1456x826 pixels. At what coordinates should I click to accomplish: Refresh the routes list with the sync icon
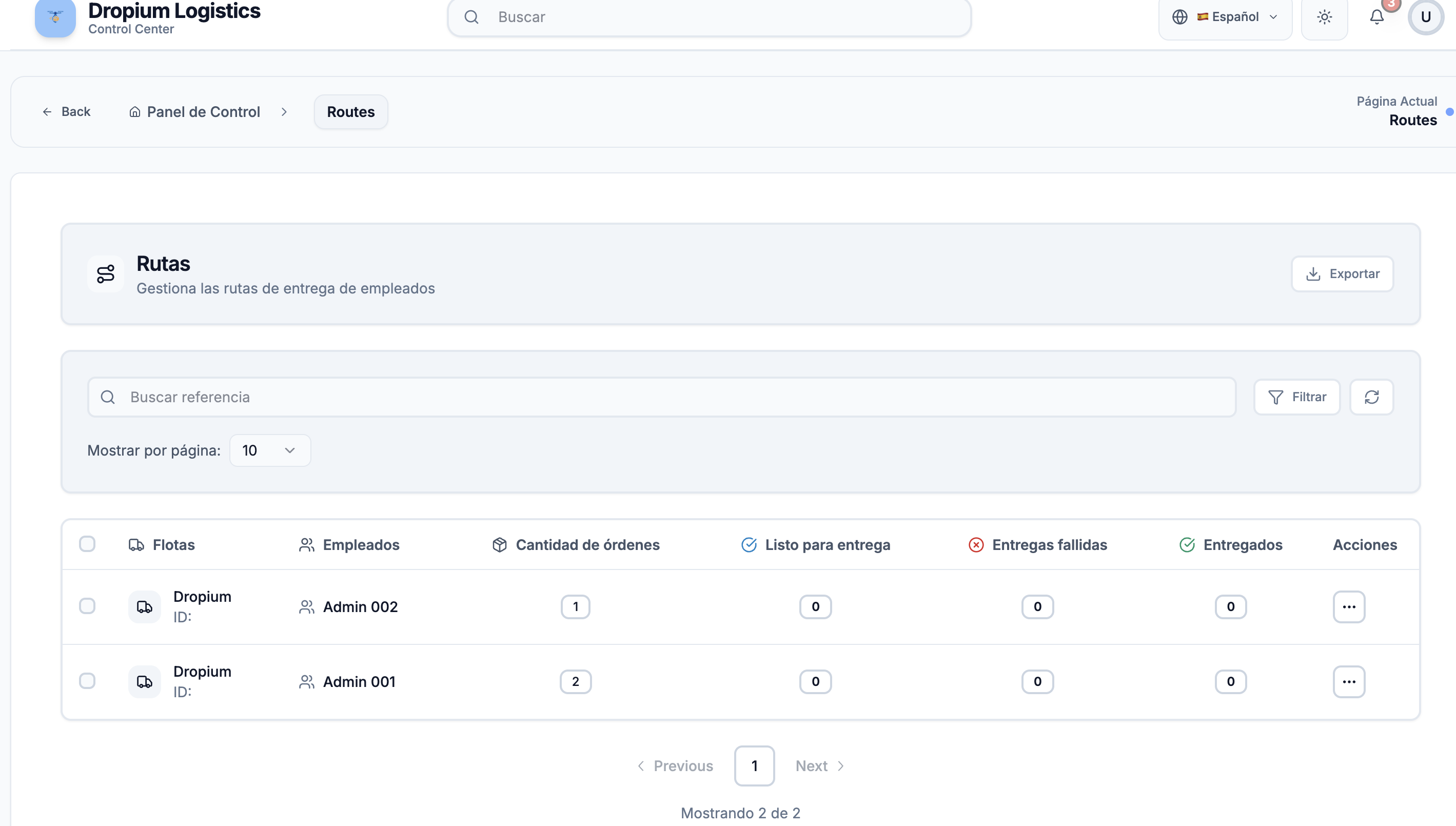(x=1371, y=397)
